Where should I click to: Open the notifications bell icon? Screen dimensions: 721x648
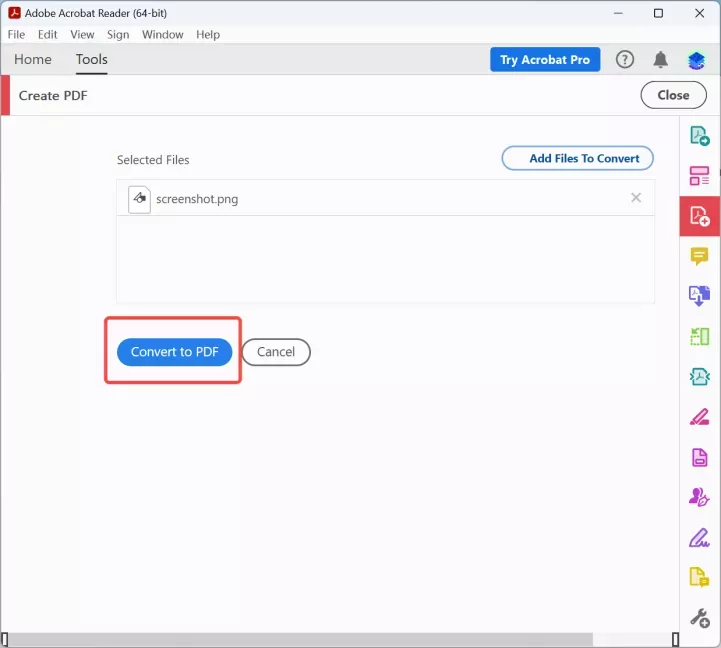660,60
